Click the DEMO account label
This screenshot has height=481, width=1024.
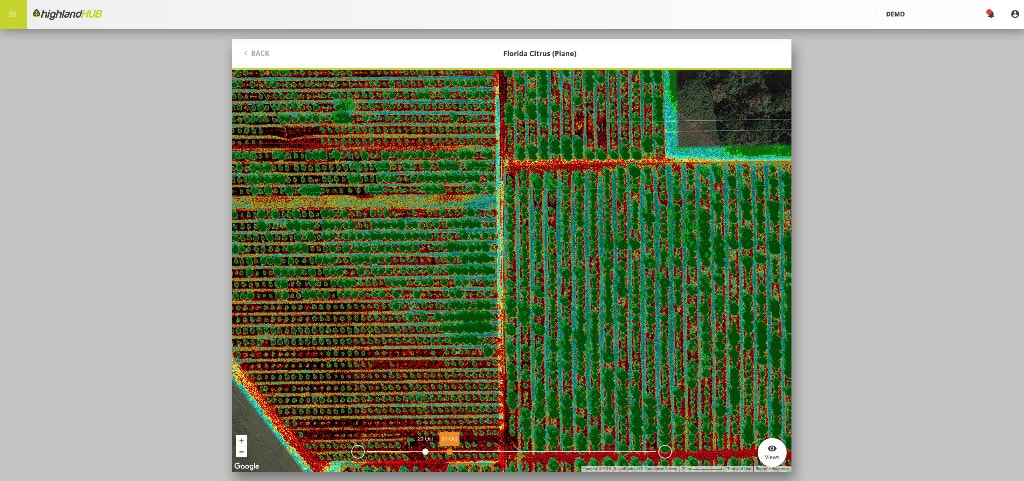tap(895, 14)
